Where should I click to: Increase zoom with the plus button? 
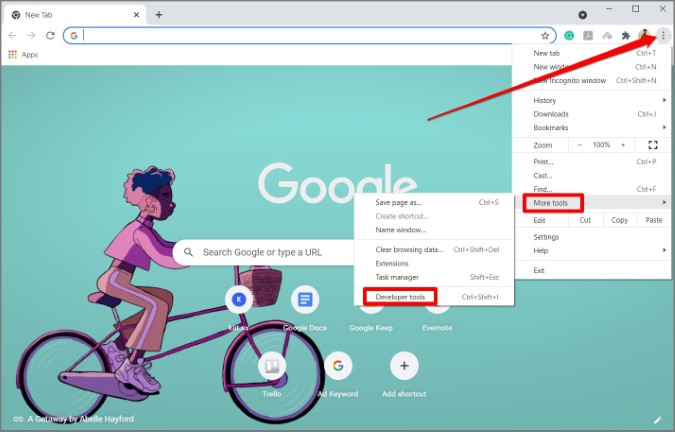(x=623, y=145)
